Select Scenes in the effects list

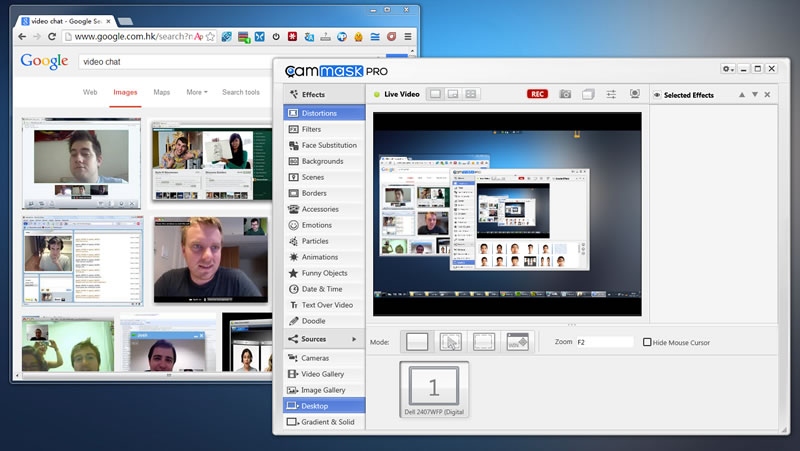point(324,177)
